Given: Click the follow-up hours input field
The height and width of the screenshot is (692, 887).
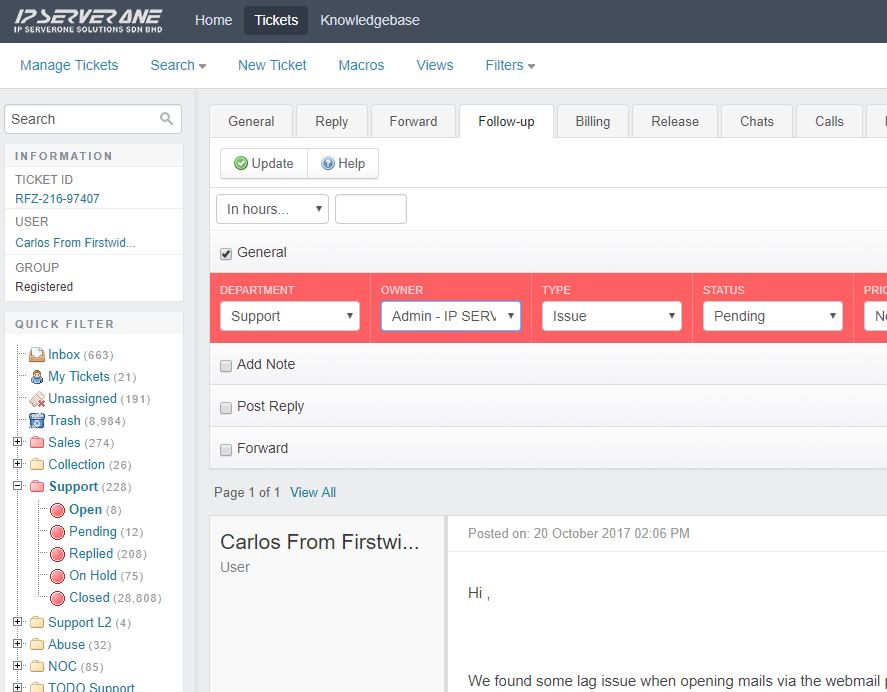Looking at the screenshot, I should [370, 209].
